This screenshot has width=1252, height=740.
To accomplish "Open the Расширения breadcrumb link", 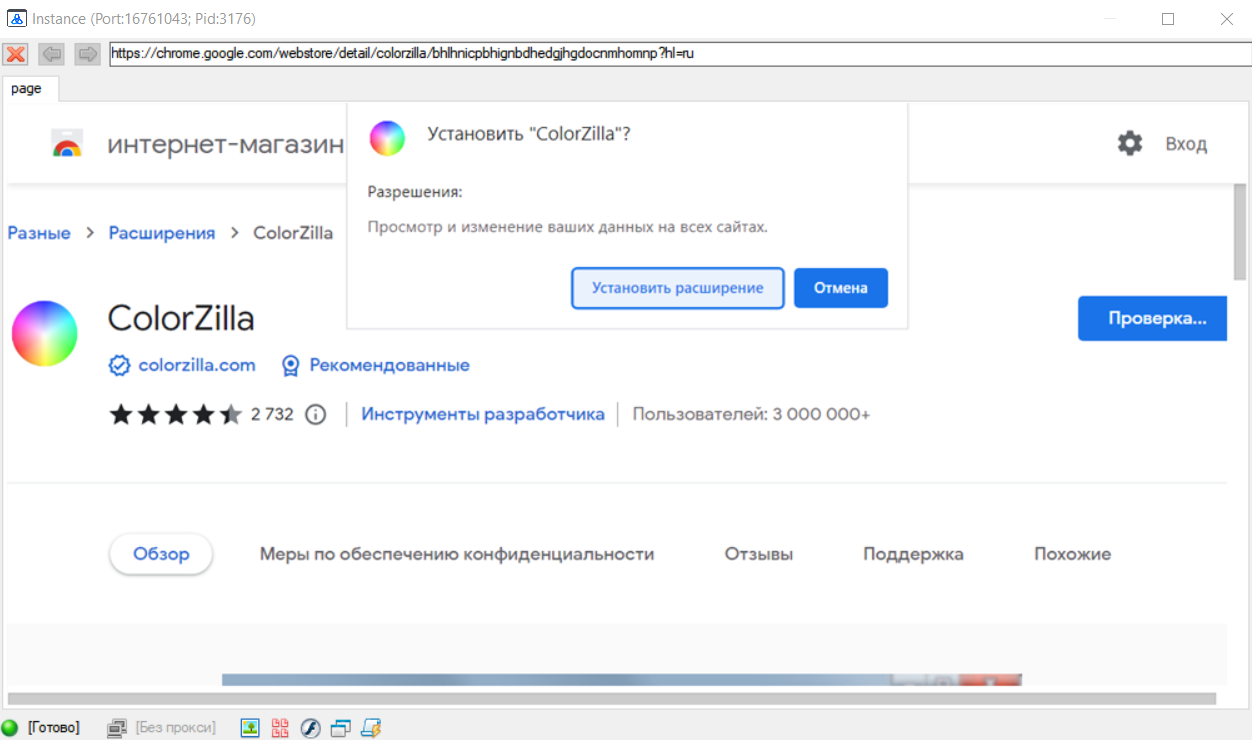I will click(162, 233).
